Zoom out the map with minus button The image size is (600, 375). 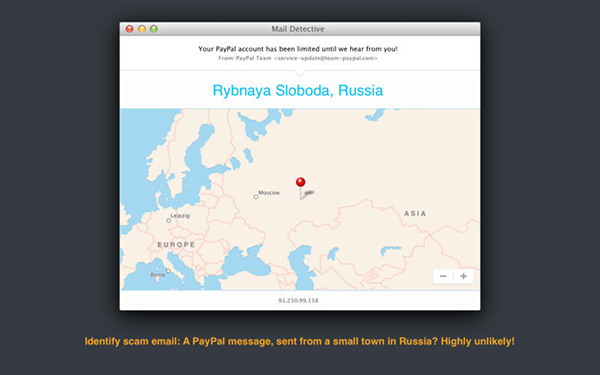443,276
